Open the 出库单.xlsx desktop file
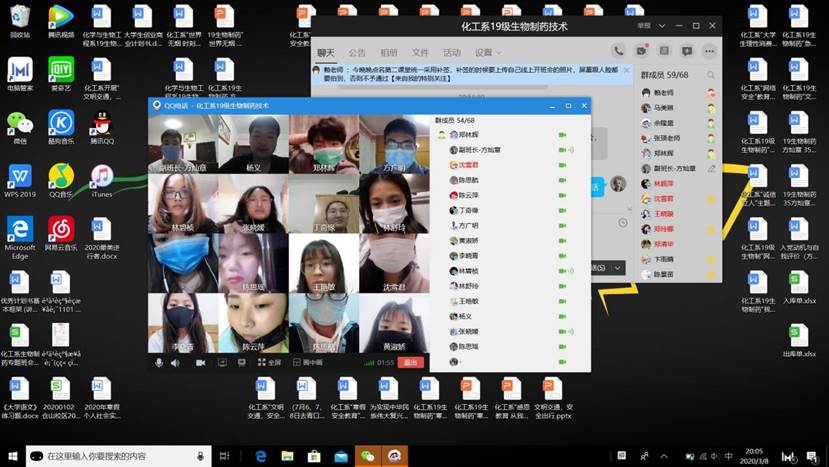 point(798,341)
